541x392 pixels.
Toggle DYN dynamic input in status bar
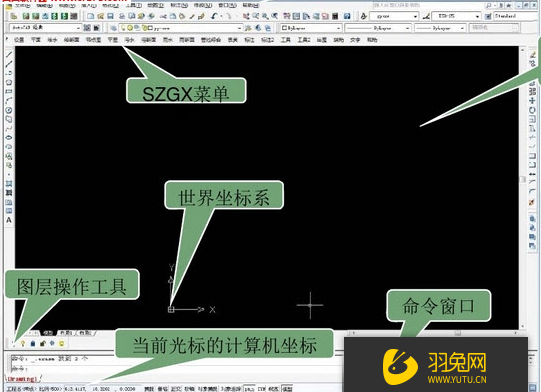click(262, 389)
